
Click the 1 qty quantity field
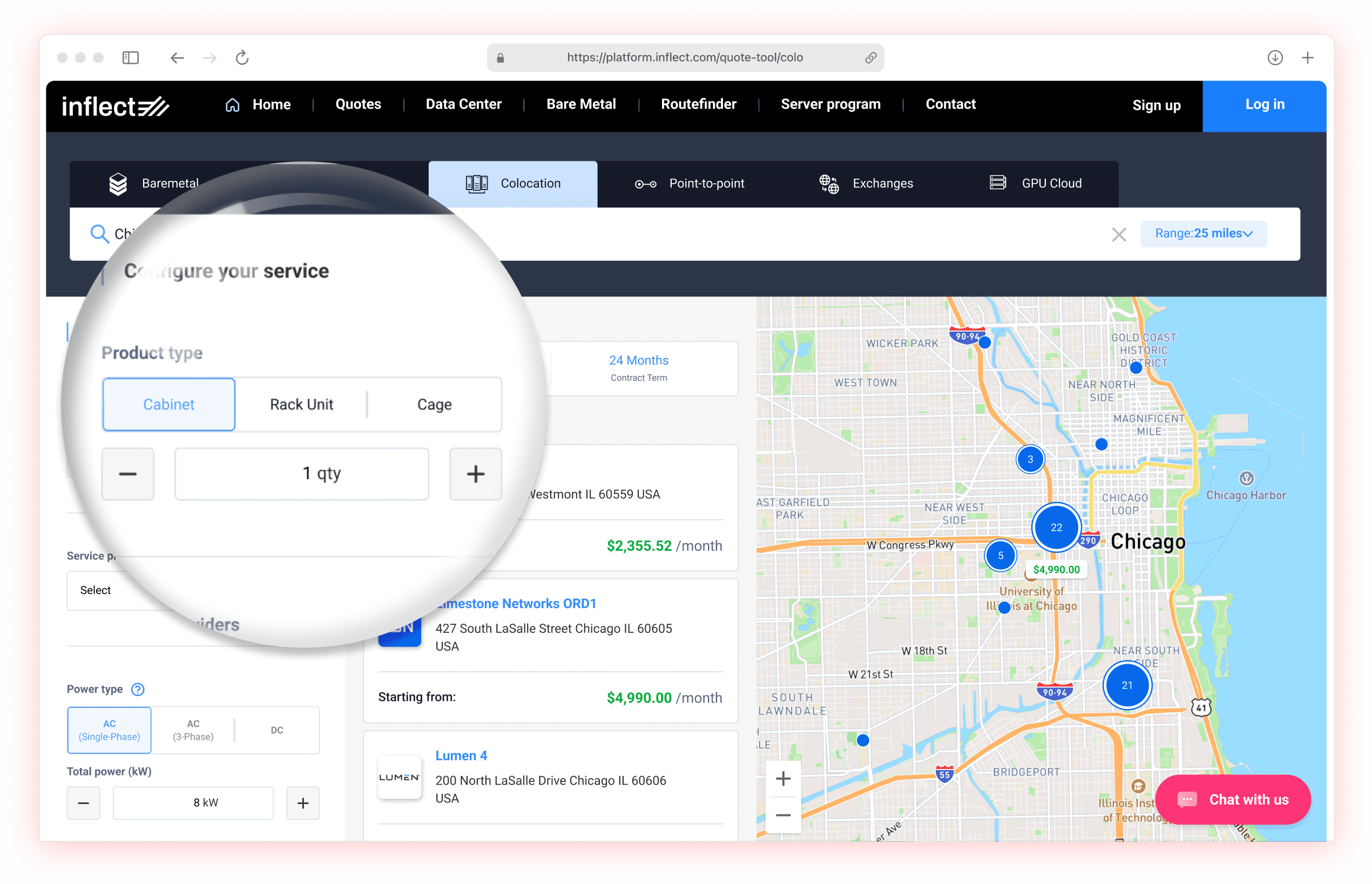[x=302, y=474]
